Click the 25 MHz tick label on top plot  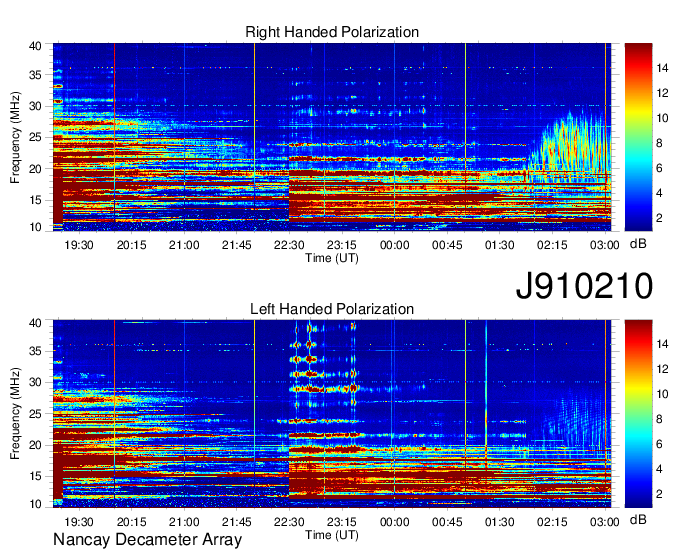pyautogui.click(x=35, y=137)
